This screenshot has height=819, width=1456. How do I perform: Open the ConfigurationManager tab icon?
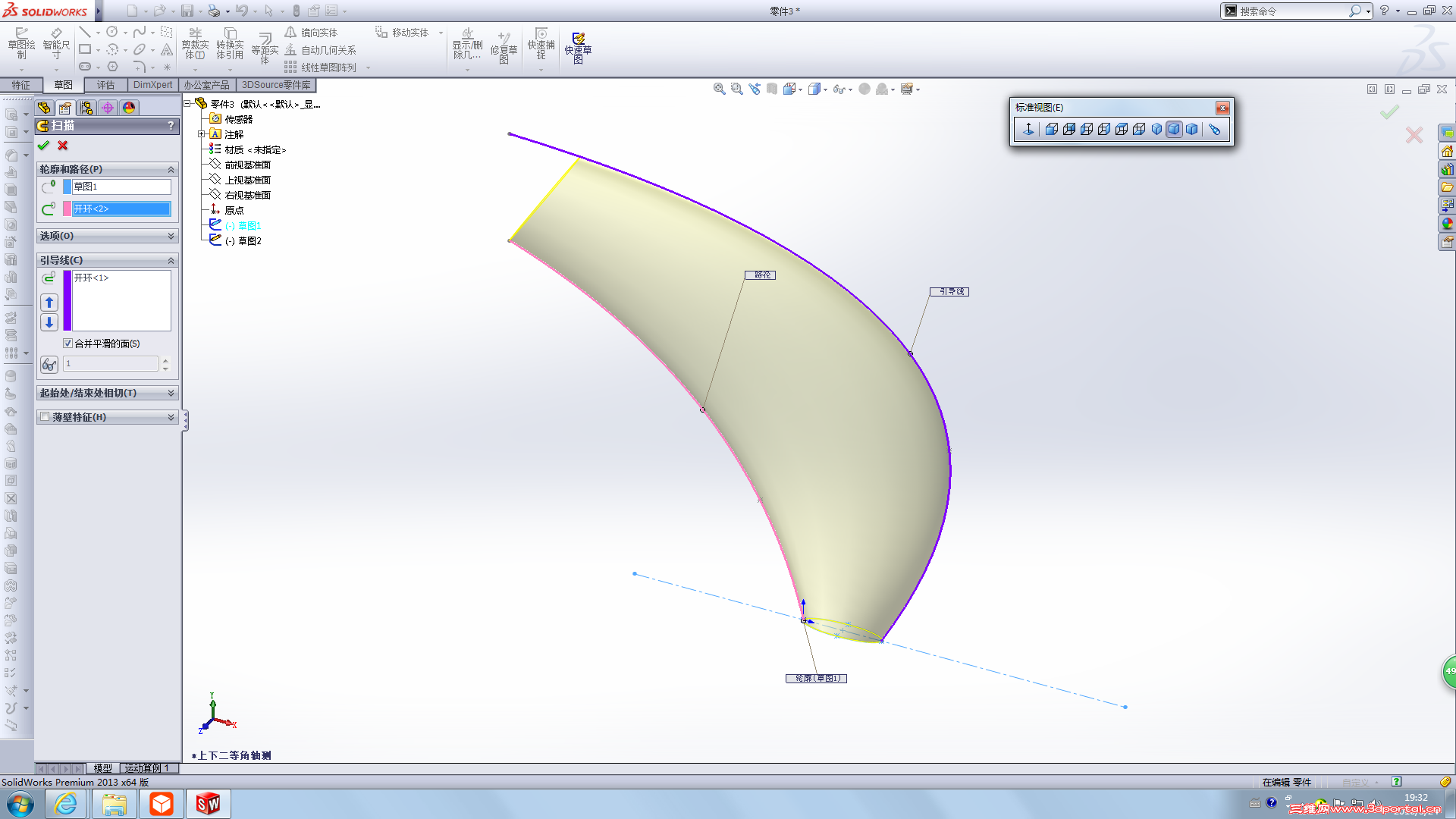[86, 108]
